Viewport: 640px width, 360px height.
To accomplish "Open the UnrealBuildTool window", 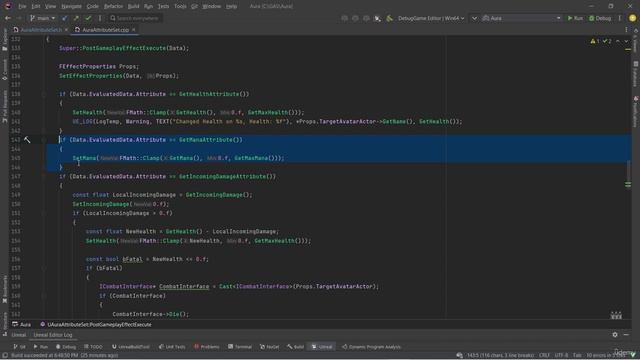I will coord(131,347).
